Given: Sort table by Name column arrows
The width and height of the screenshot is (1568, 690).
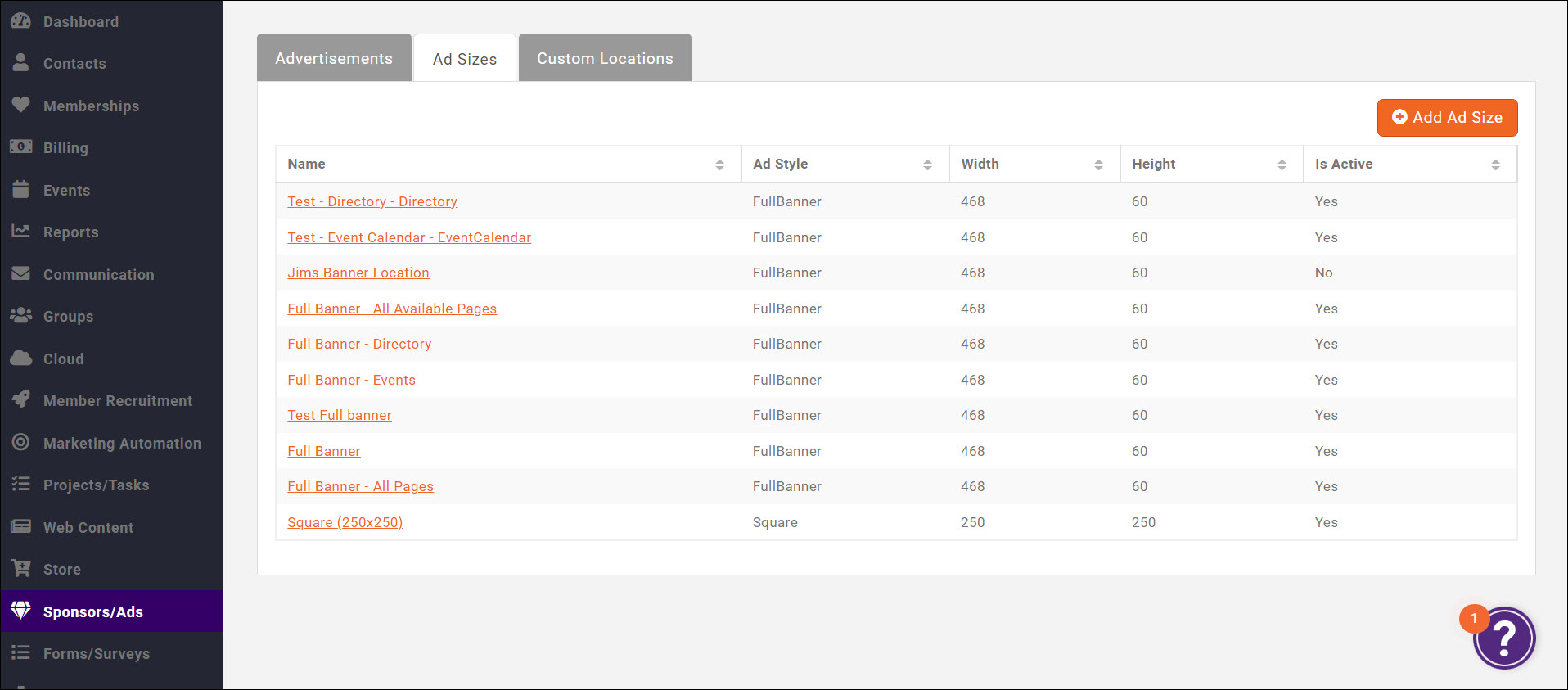Looking at the screenshot, I should coord(719,165).
